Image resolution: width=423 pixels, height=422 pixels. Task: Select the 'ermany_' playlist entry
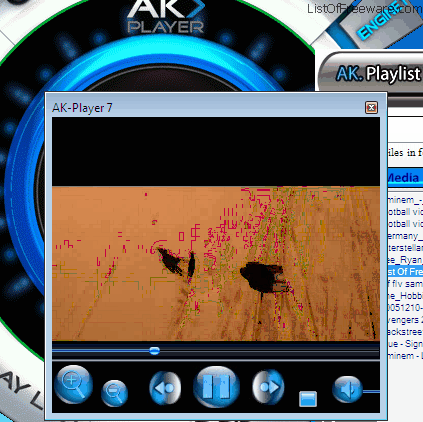[x=405, y=236]
